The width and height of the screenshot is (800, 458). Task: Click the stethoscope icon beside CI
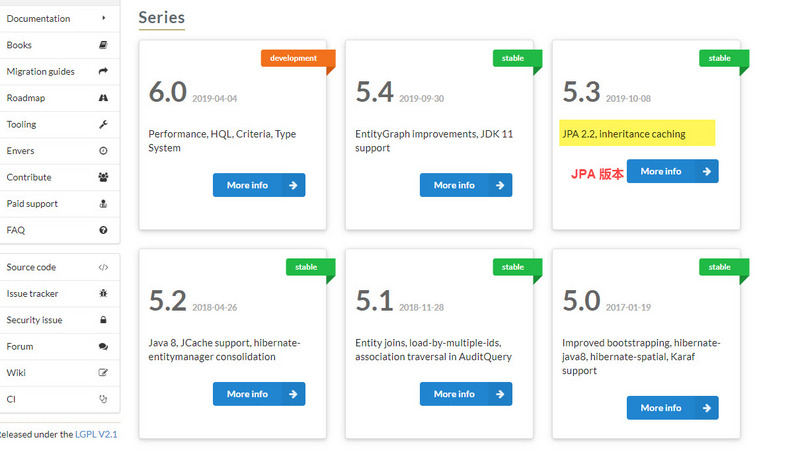point(103,399)
